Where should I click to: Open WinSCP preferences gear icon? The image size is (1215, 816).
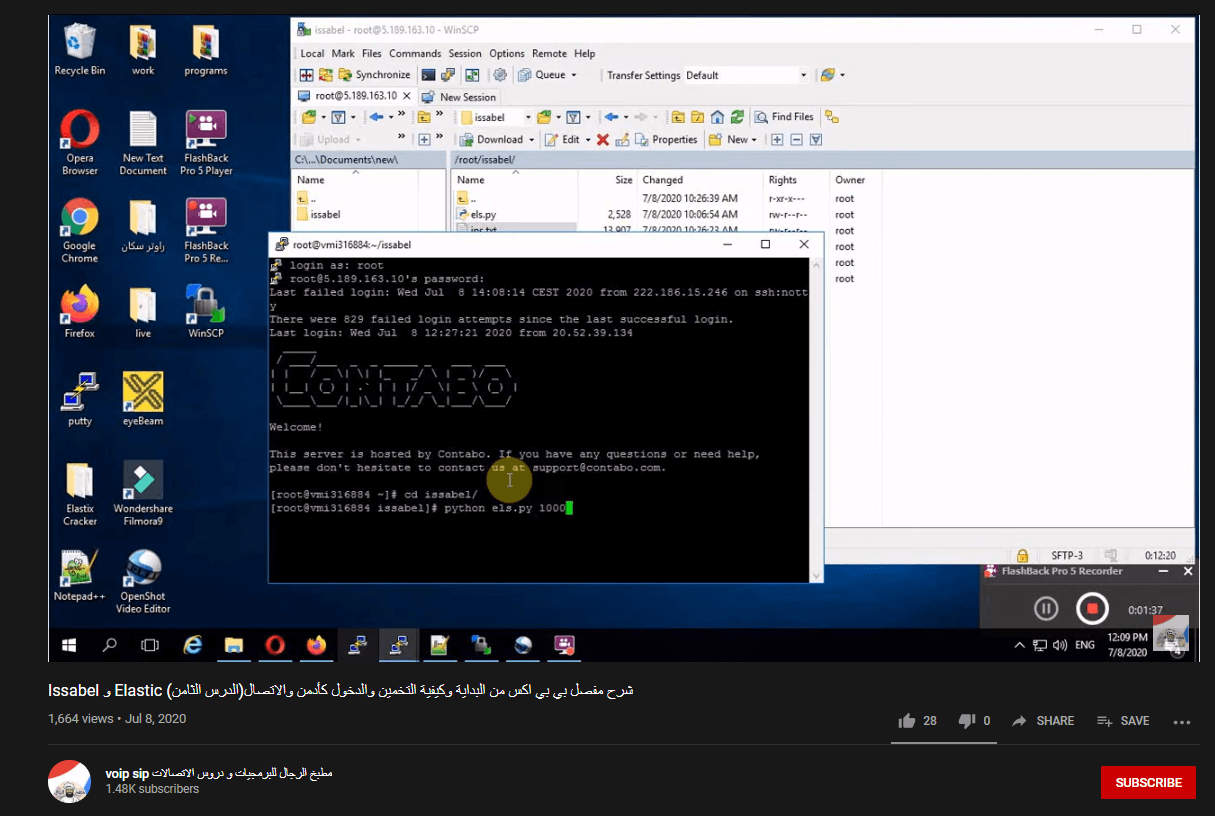500,75
